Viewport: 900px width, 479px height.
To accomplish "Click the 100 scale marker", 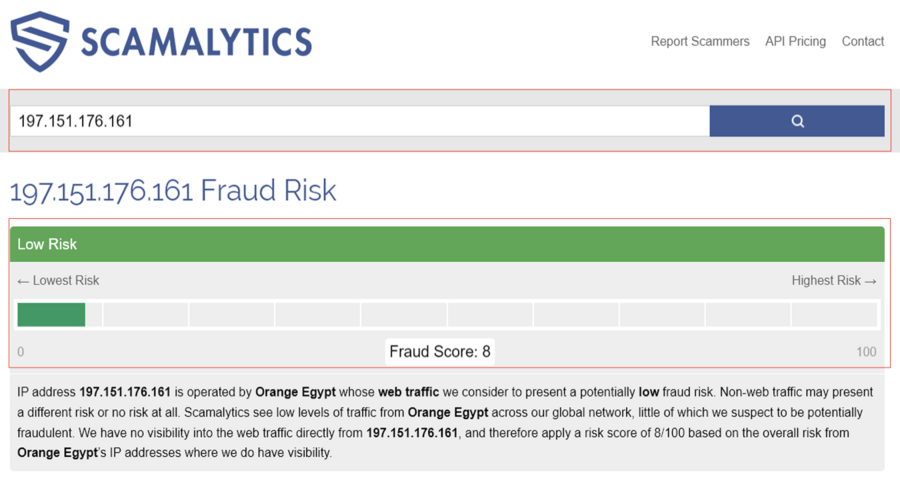I will [866, 352].
